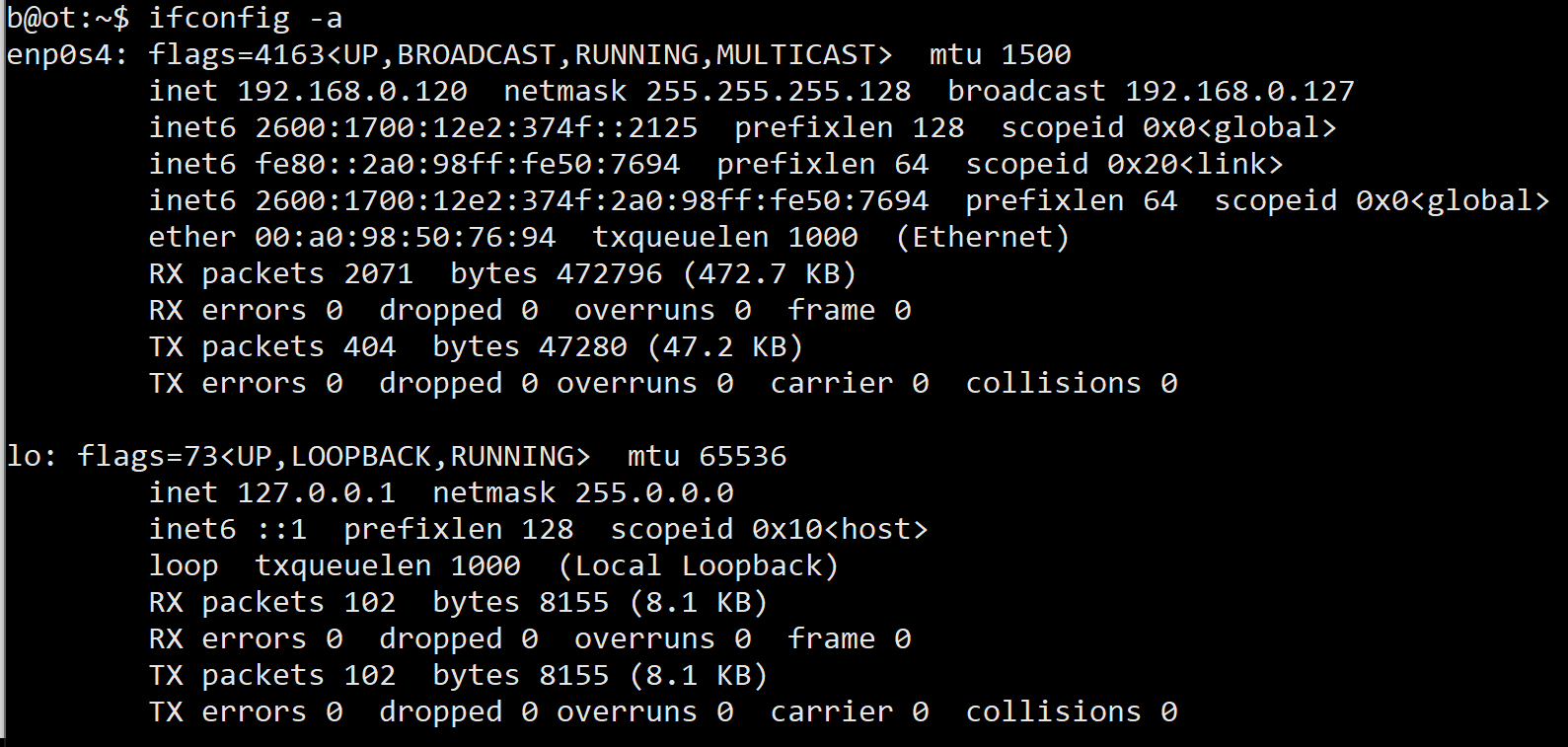The height and width of the screenshot is (747, 1568).
Task: Click the scopeid 0x10<host> text
Action: [x=769, y=529]
